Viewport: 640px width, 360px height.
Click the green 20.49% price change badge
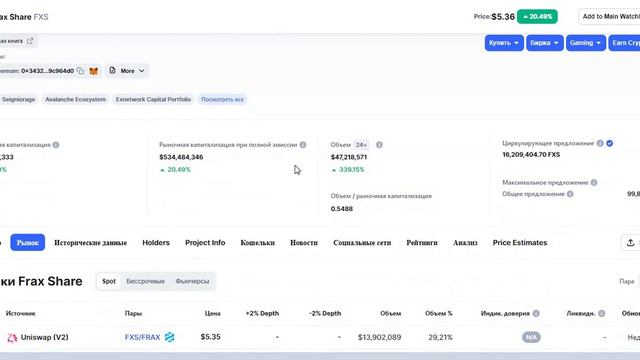coord(537,17)
